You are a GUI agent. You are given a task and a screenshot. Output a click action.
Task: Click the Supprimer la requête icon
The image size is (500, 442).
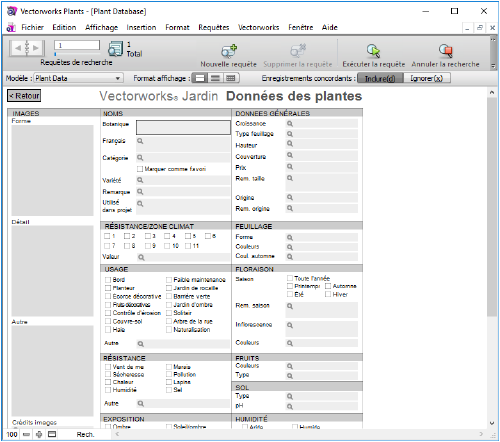(298, 51)
